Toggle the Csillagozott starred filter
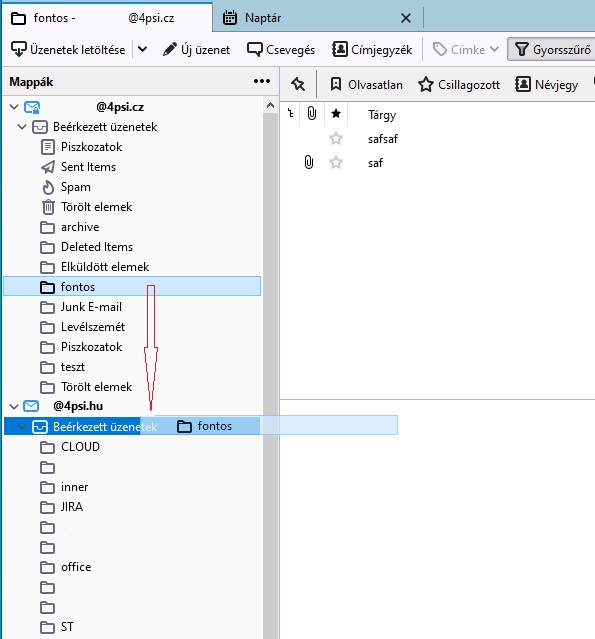595x639 pixels. coord(459,84)
